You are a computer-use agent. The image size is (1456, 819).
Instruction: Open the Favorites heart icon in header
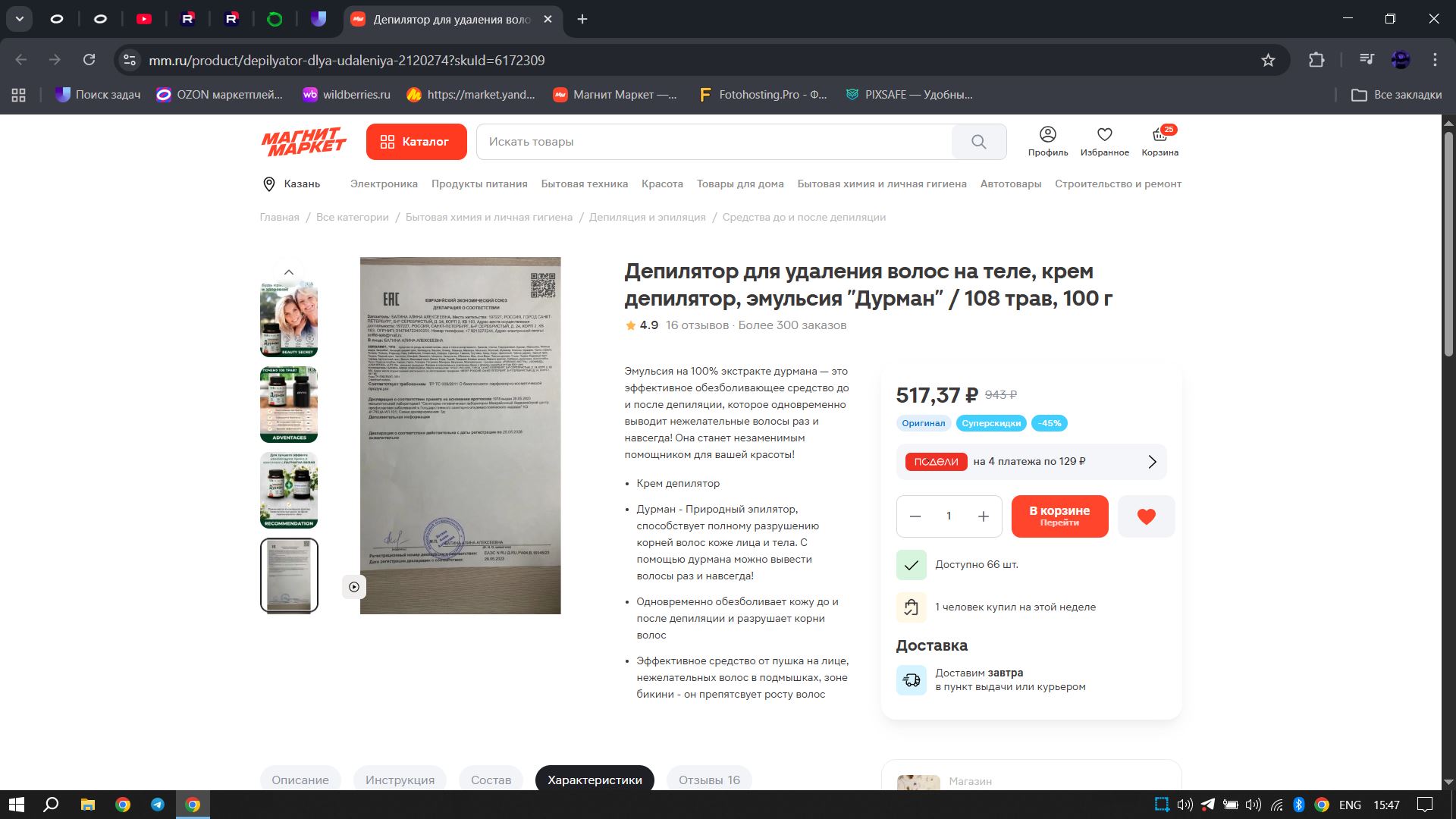pyautogui.click(x=1104, y=141)
